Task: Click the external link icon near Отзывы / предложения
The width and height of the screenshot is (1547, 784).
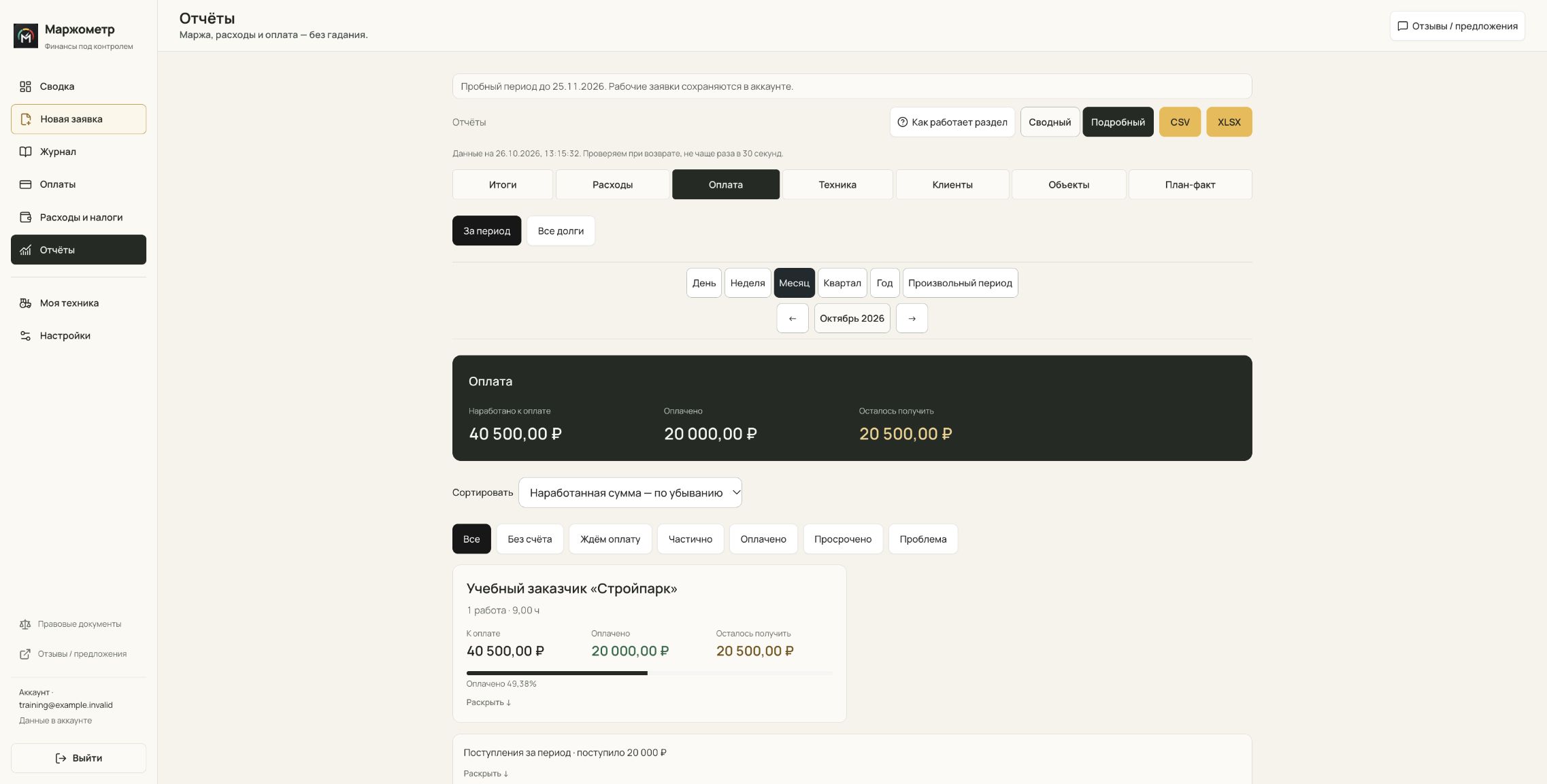Action: (25, 654)
